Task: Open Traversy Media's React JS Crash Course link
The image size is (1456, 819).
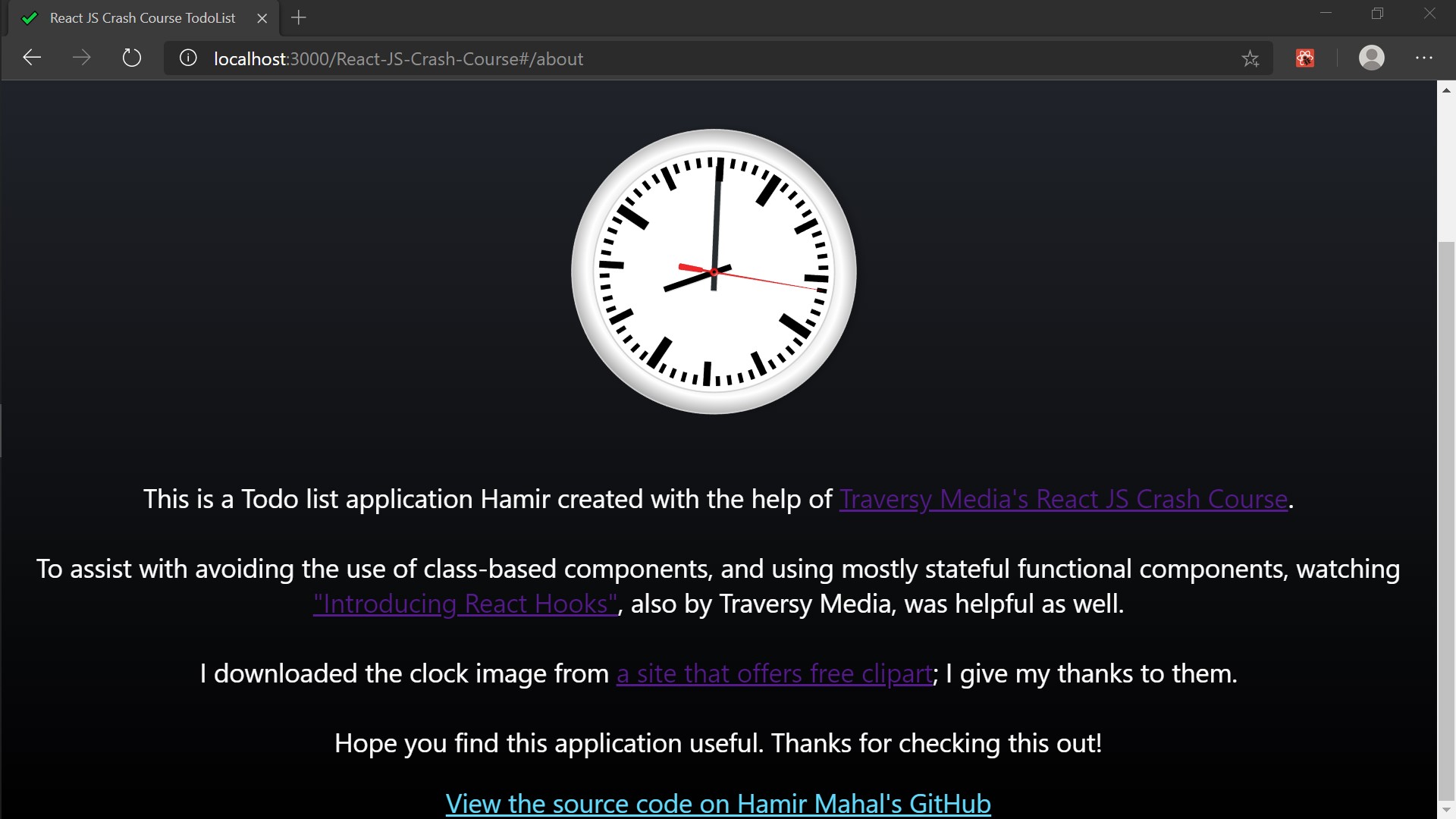Action: tap(1063, 499)
